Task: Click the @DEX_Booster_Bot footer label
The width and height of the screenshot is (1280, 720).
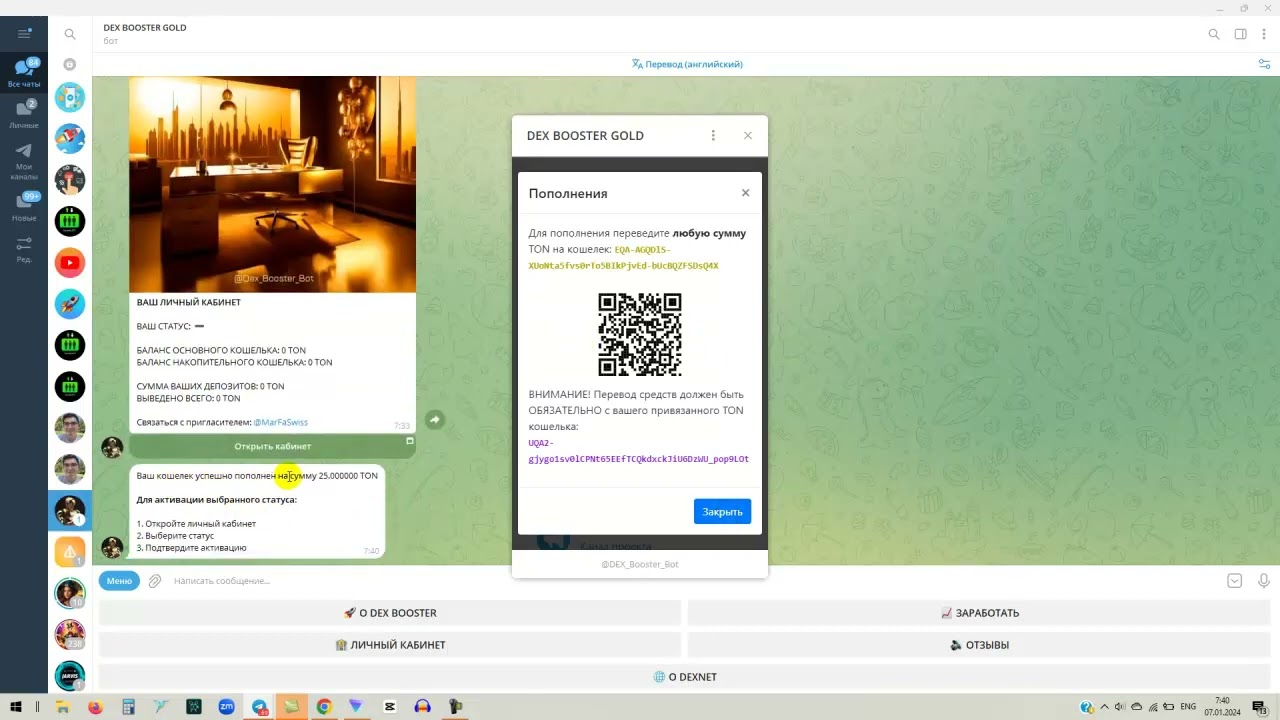Action: tap(640, 564)
